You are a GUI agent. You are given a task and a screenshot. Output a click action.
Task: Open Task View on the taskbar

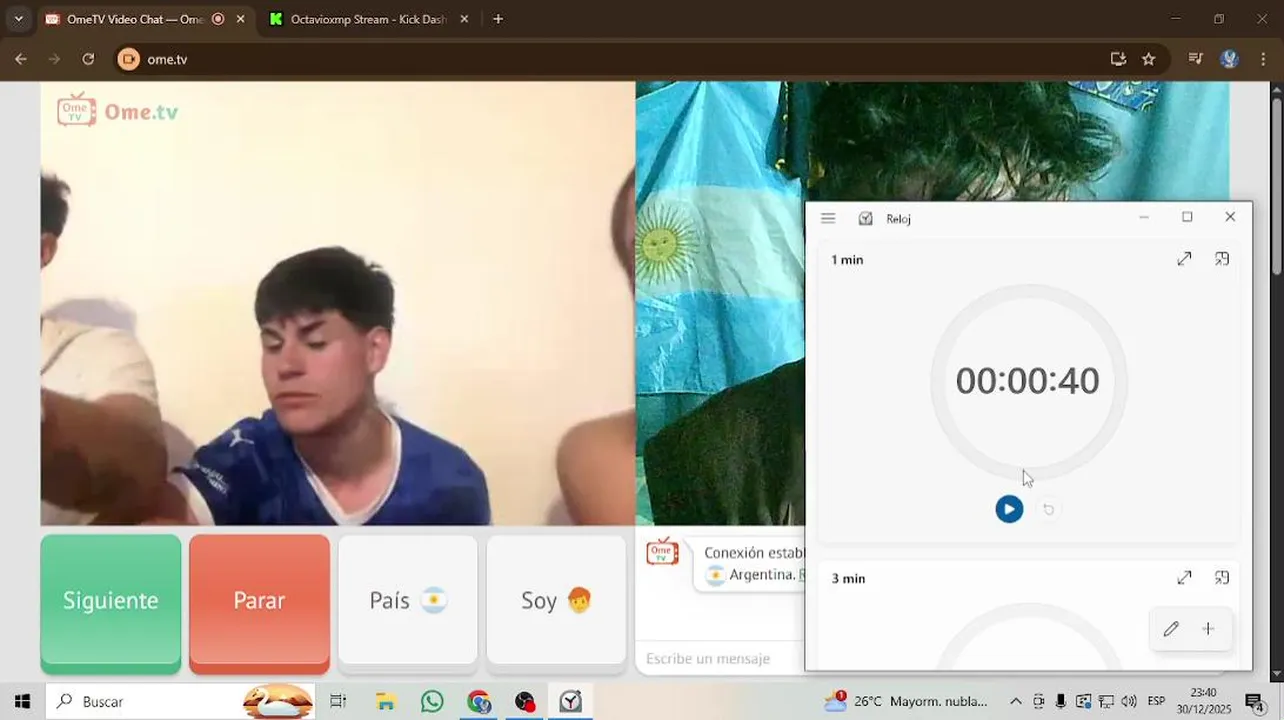tap(338, 702)
